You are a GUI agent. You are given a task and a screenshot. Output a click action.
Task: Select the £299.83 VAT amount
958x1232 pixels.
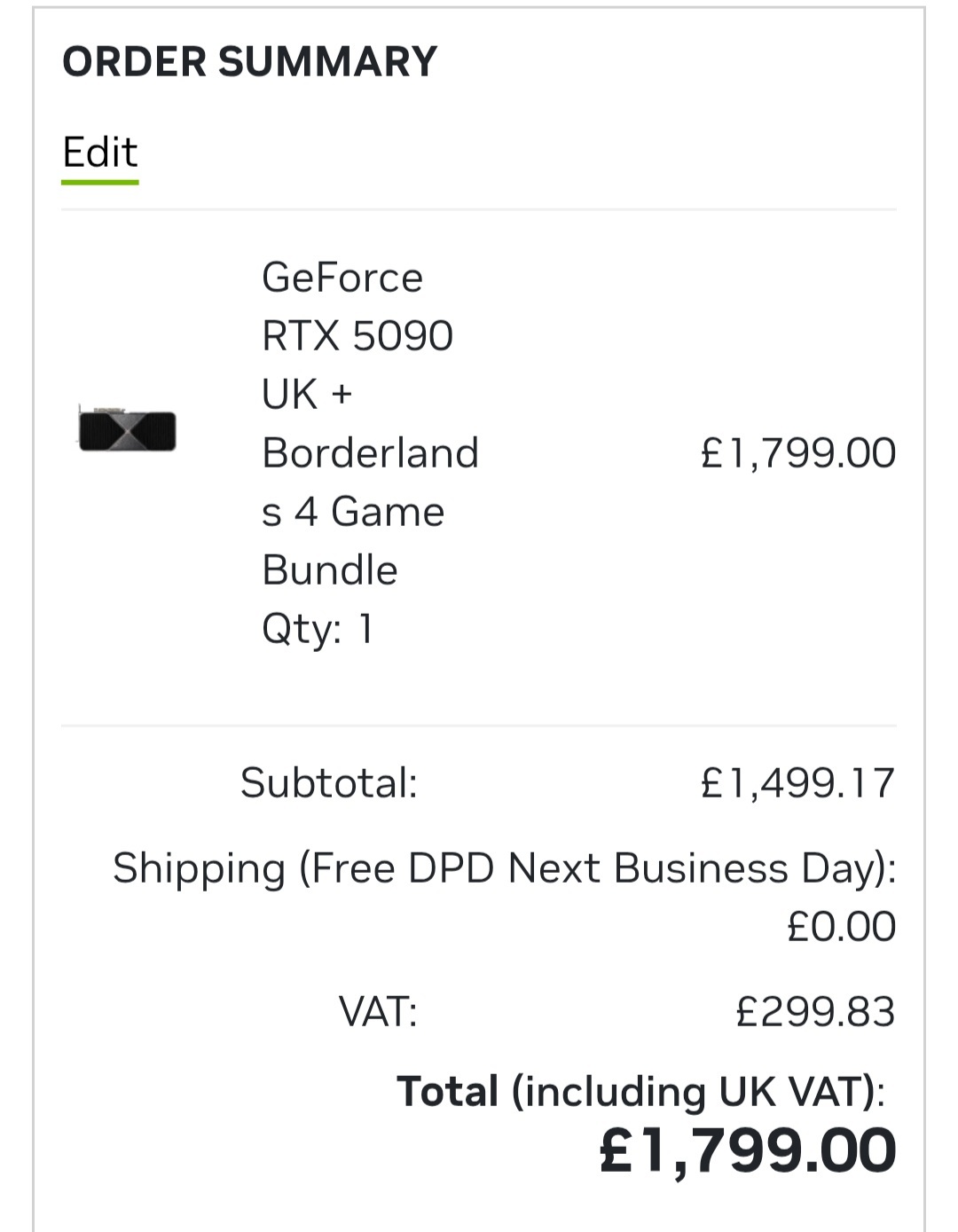pyautogui.click(x=816, y=1012)
